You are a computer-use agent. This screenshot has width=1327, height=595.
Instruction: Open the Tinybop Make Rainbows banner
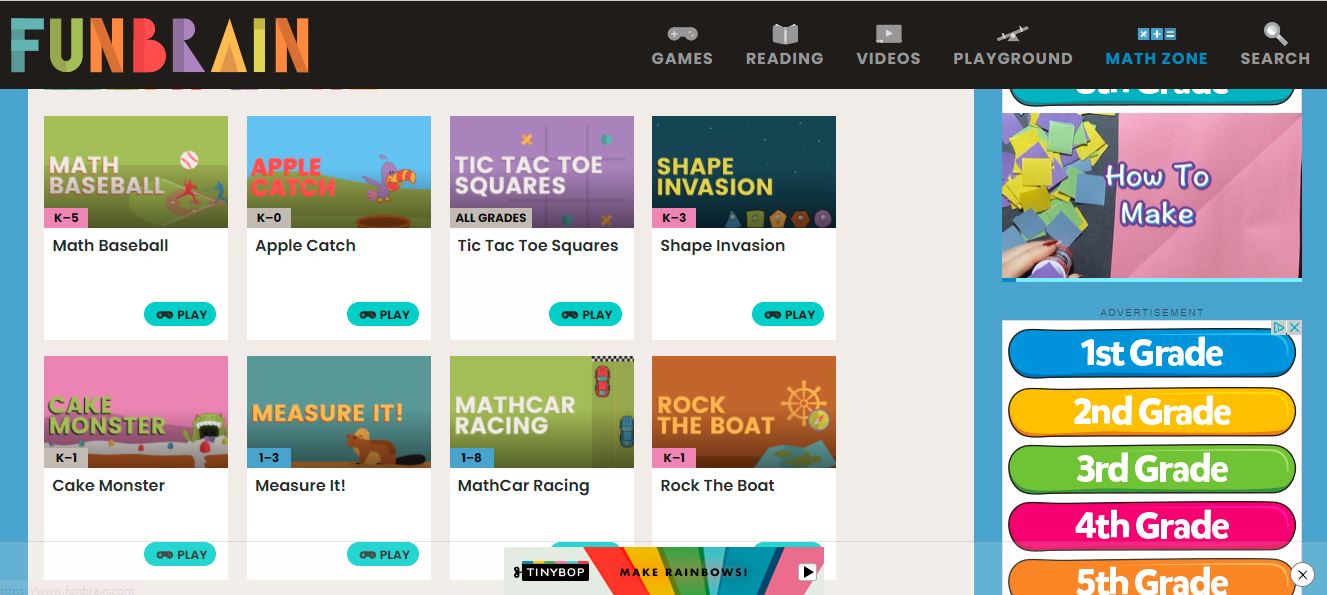click(x=663, y=572)
